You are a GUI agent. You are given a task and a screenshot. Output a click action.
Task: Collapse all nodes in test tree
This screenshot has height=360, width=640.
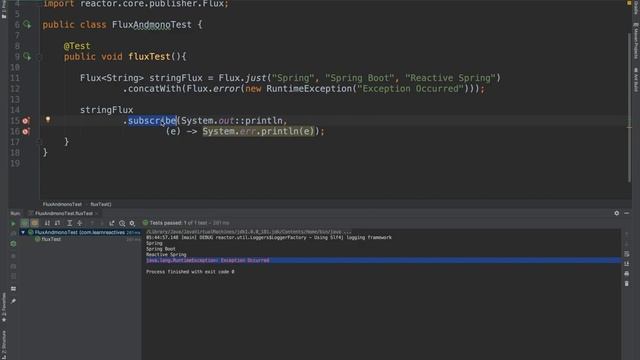pos(80,223)
